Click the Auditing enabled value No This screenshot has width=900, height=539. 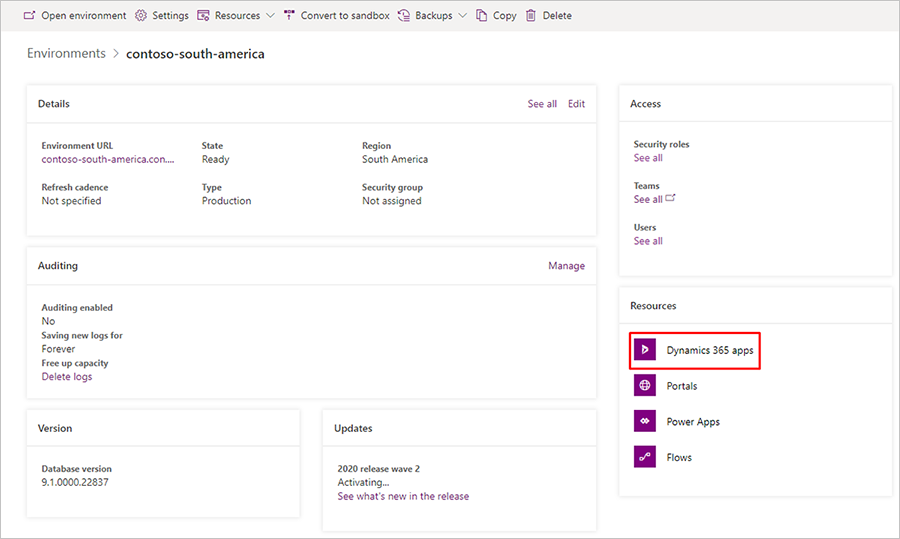point(48,321)
